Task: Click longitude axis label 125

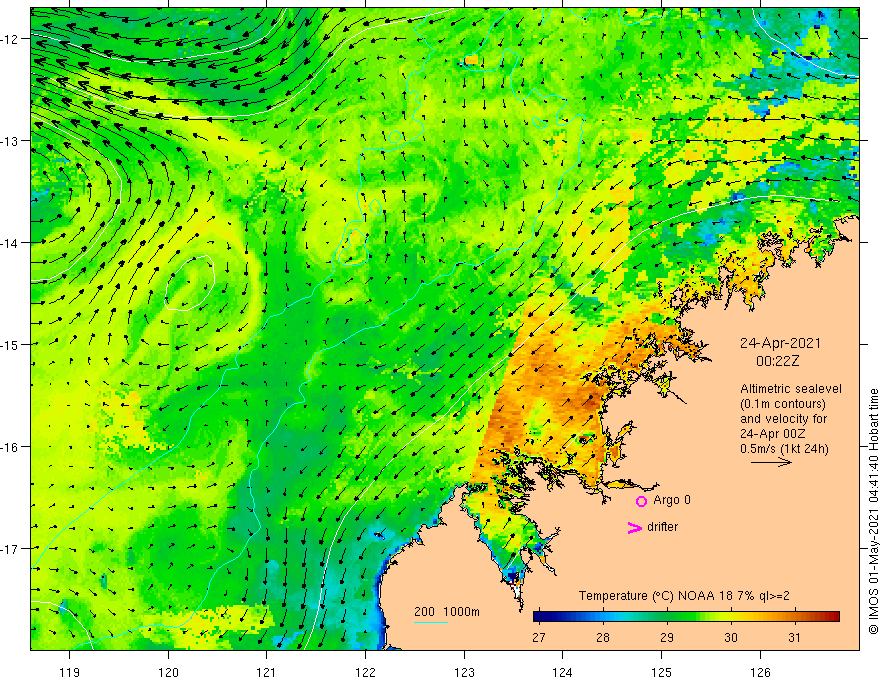Action: pyautogui.click(x=662, y=672)
